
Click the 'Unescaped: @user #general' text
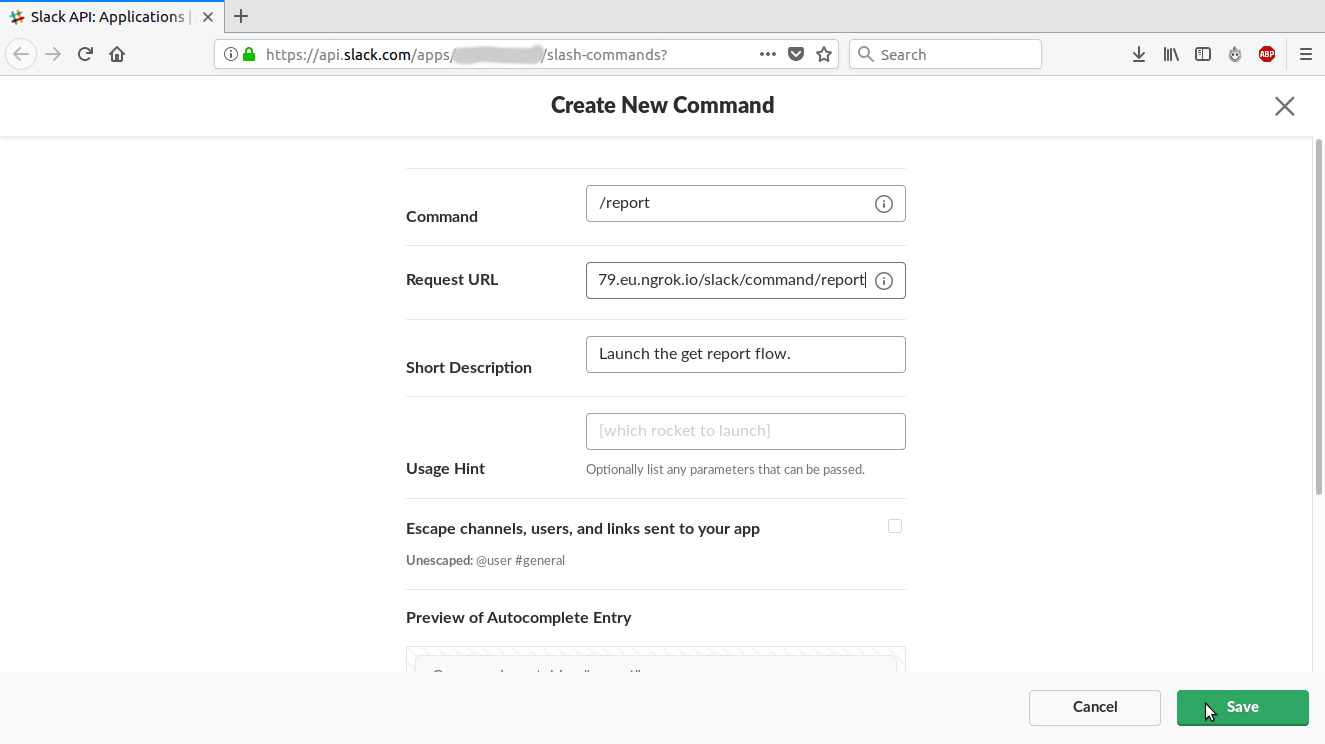tap(485, 560)
